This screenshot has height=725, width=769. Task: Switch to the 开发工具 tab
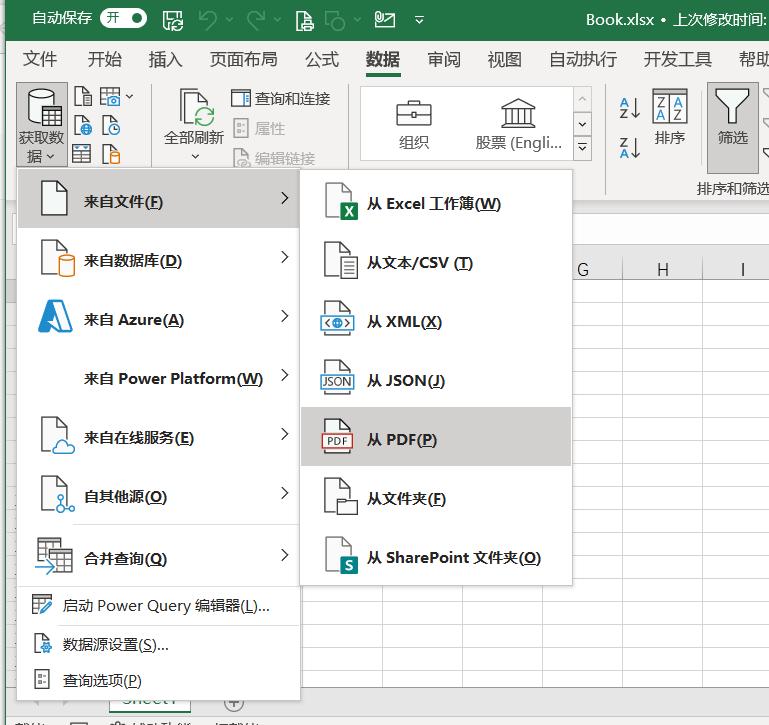[677, 59]
